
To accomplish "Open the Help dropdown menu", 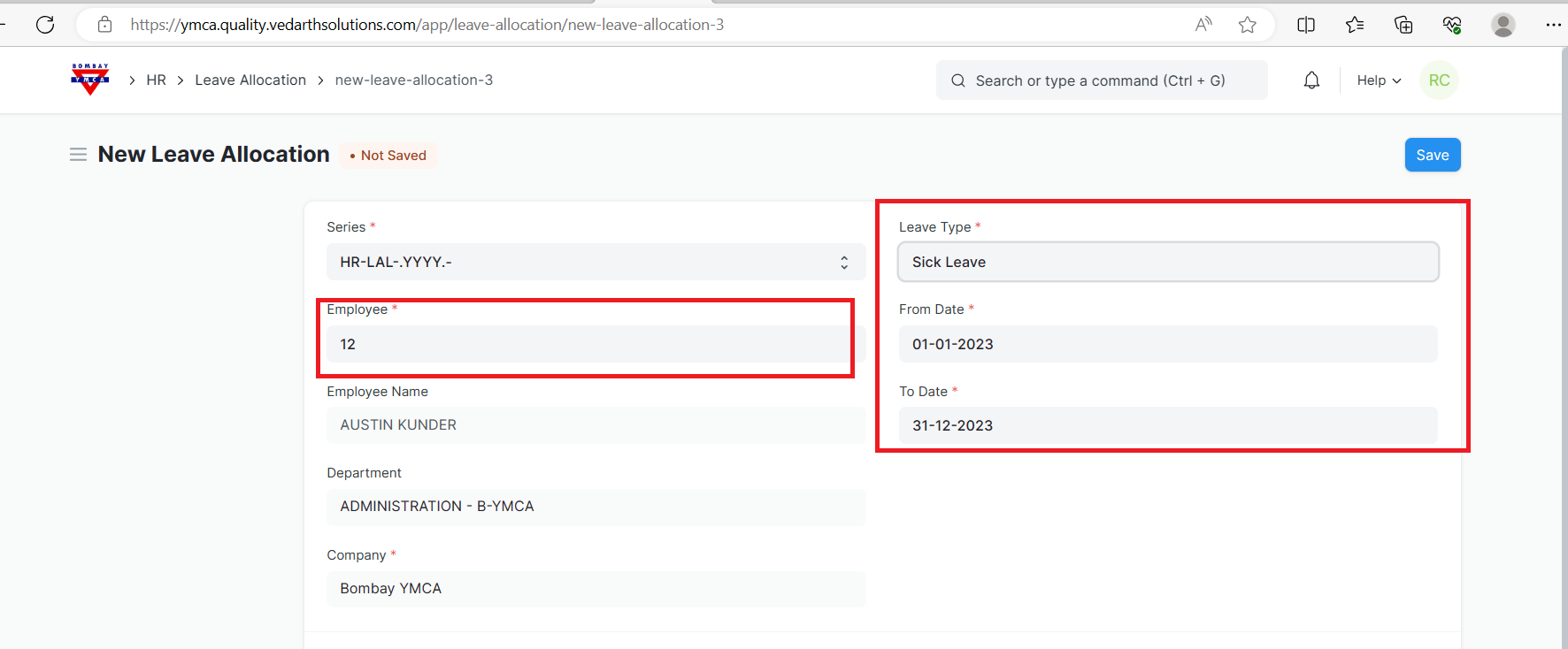I will (x=1379, y=80).
